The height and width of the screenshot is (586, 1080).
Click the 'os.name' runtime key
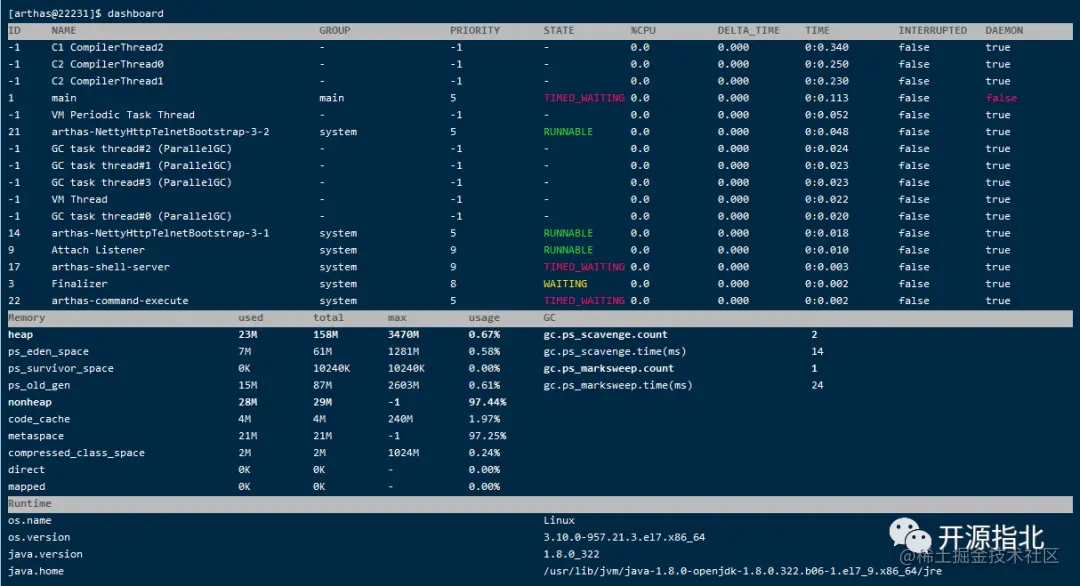(30, 520)
